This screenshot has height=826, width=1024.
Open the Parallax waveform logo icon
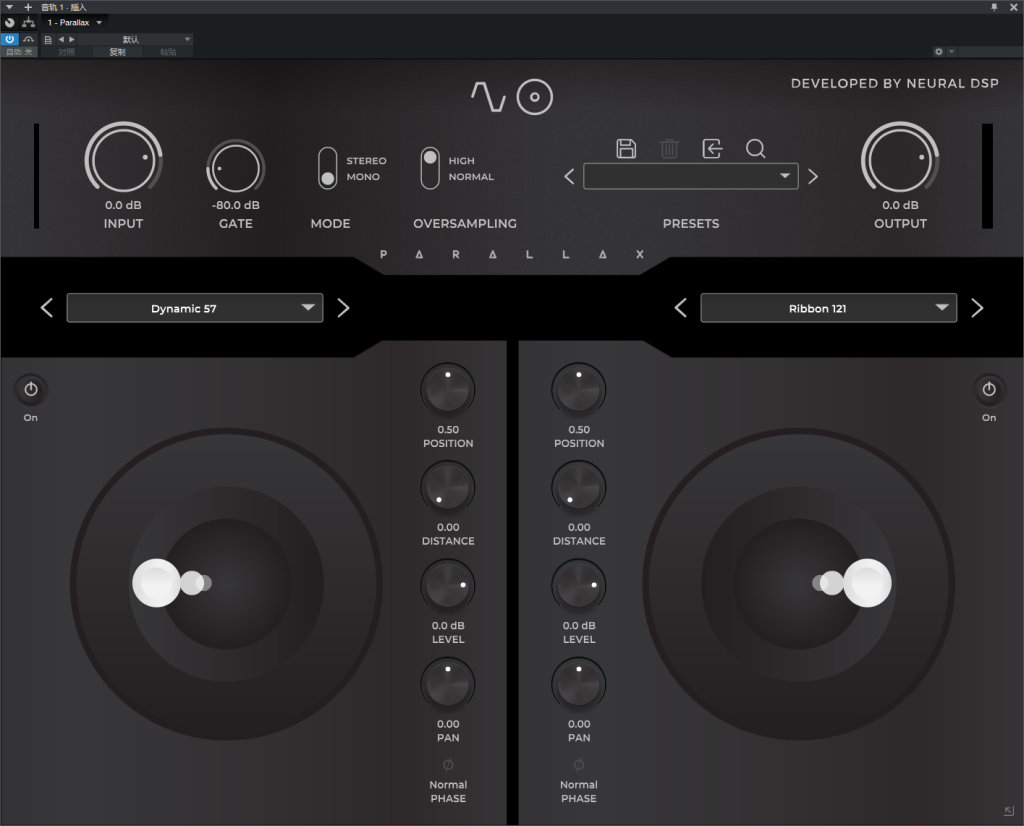(488, 97)
